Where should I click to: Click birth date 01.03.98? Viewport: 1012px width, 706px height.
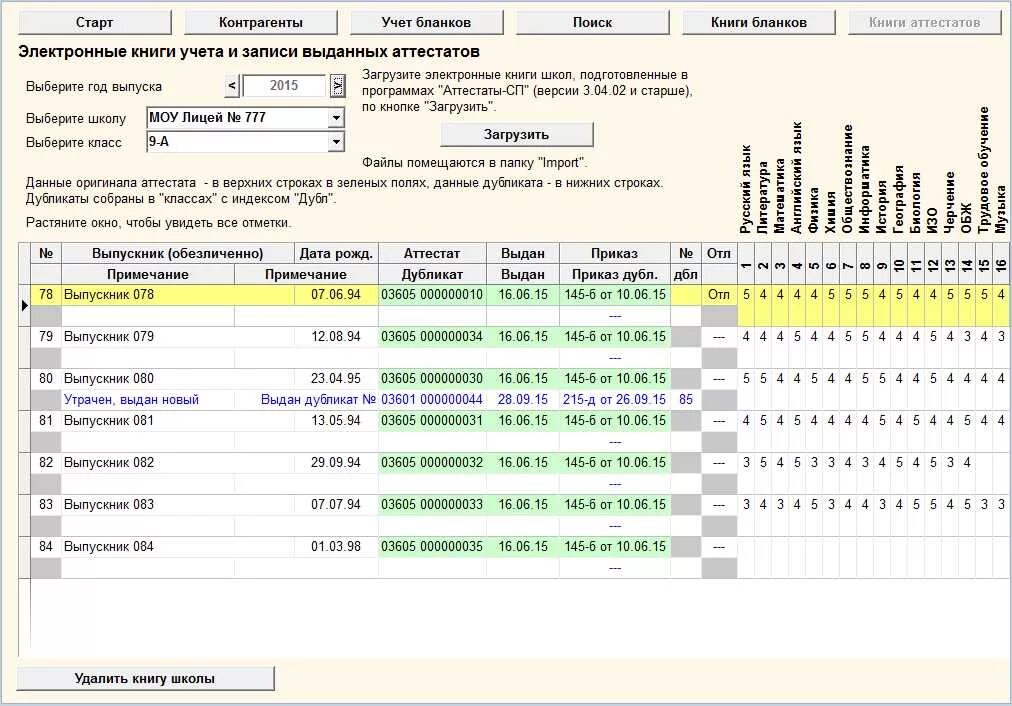336,547
